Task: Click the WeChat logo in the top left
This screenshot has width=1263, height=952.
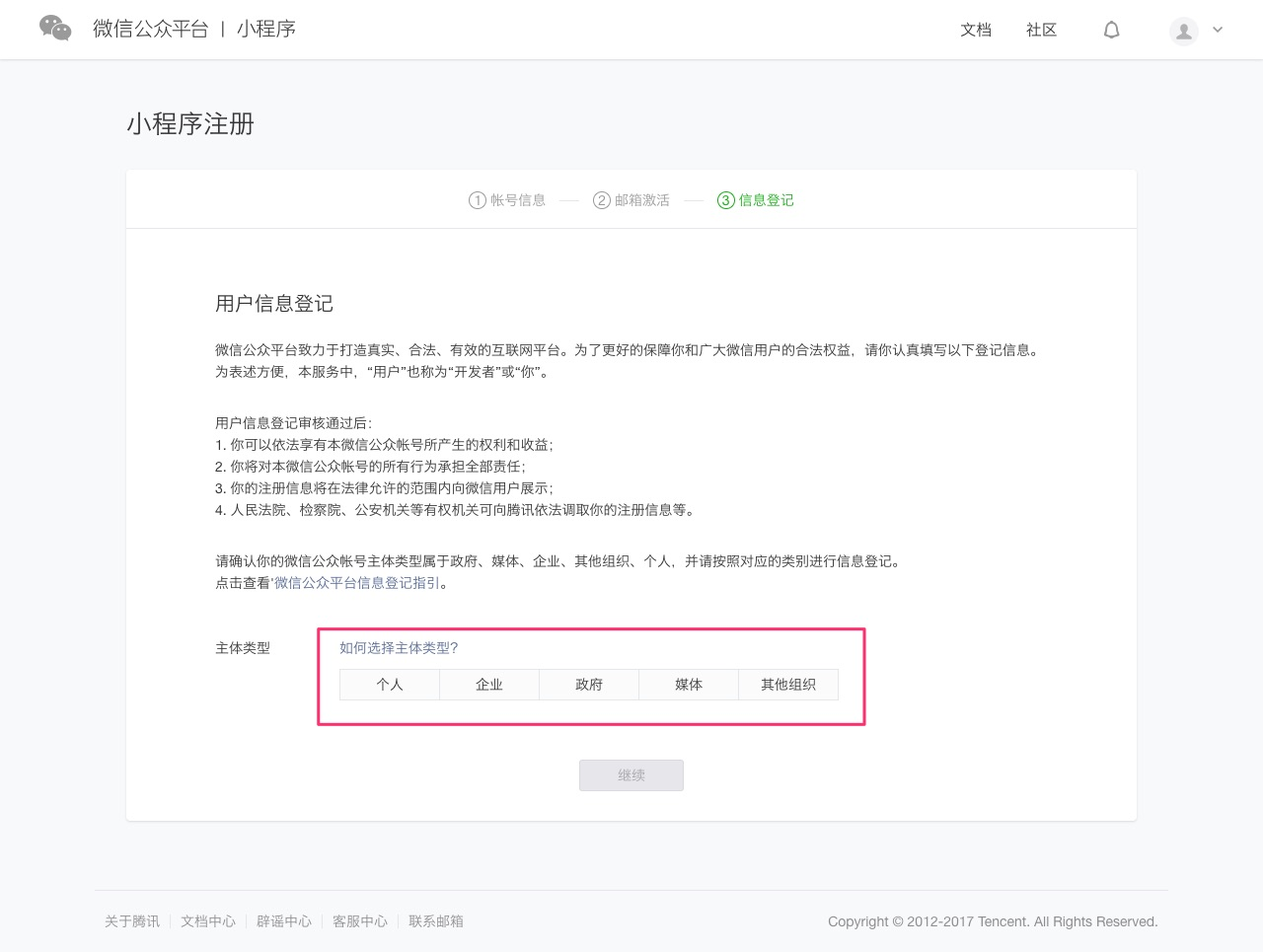Action: 55,29
